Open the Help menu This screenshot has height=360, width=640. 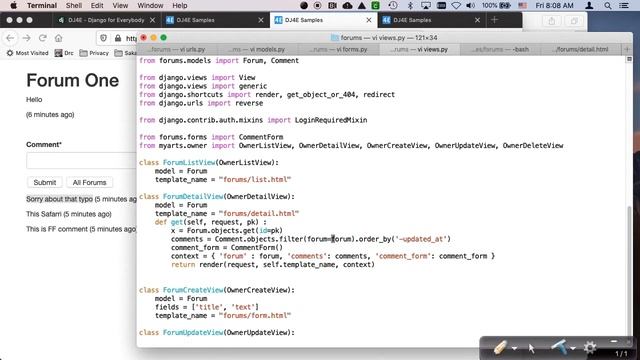pyautogui.click(x=180, y=6)
